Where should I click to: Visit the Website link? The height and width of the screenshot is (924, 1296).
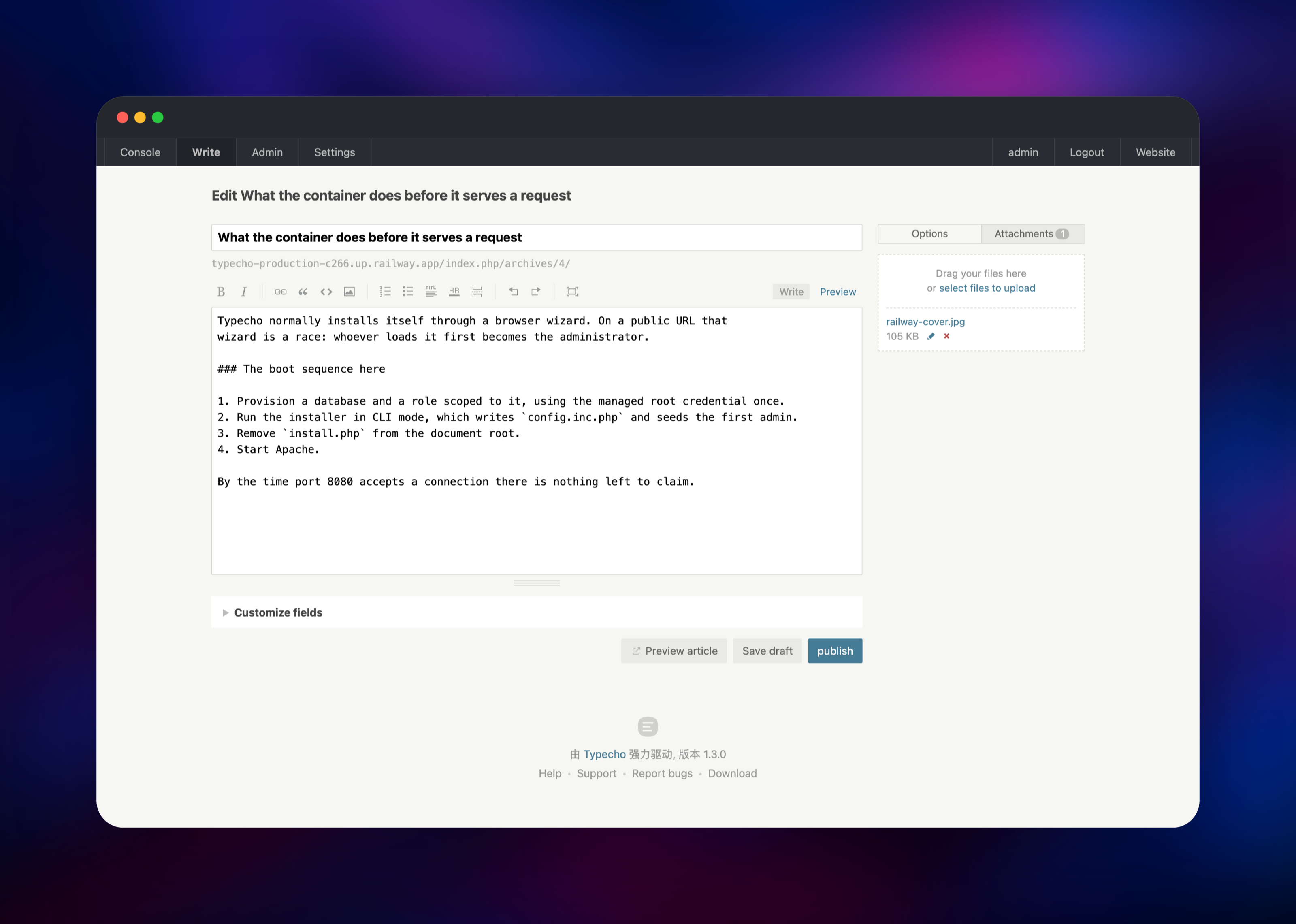(1155, 152)
